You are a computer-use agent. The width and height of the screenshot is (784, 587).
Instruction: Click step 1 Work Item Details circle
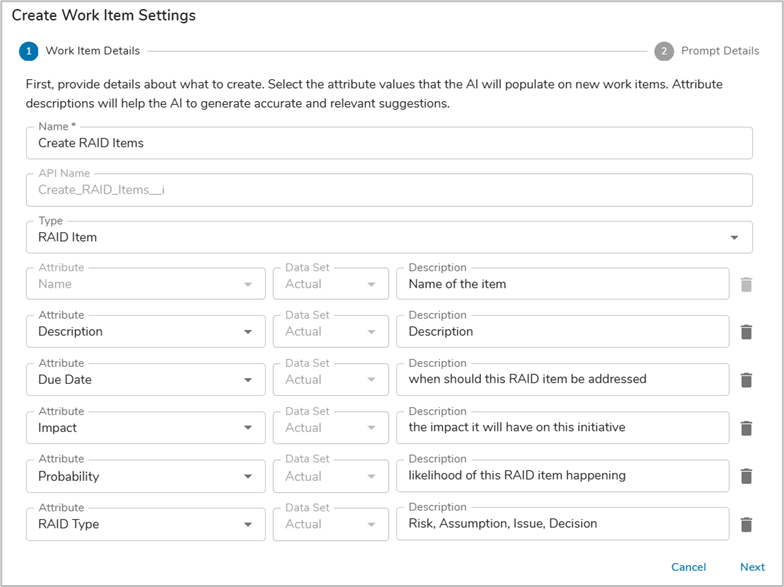pos(28,51)
